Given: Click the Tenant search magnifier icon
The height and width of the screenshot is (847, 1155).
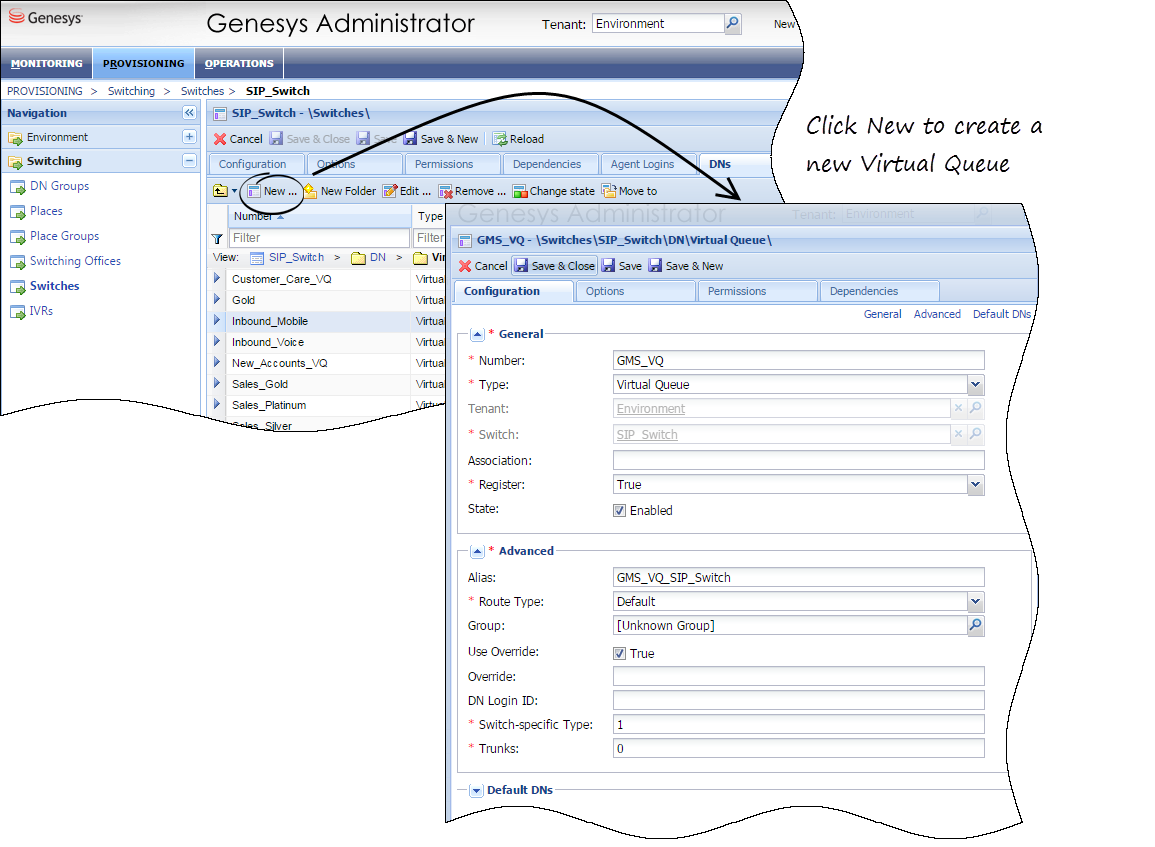Looking at the screenshot, I should pyautogui.click(x=733, y=24).
